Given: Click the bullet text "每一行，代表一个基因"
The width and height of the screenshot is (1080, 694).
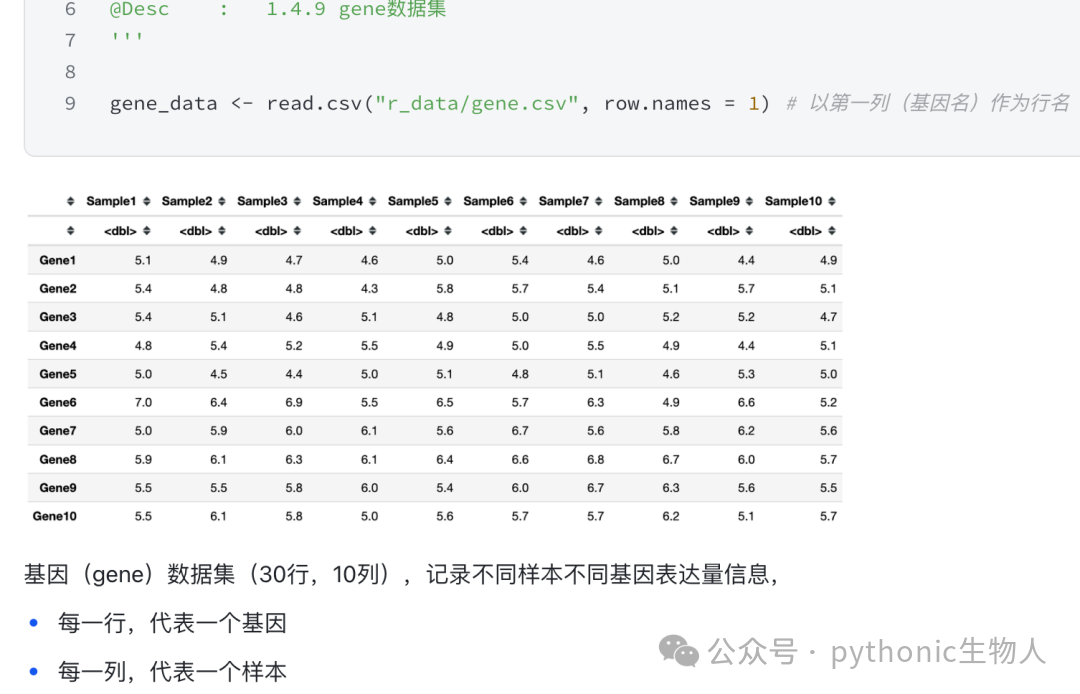Looking at the screenshot, I should 172,623.
